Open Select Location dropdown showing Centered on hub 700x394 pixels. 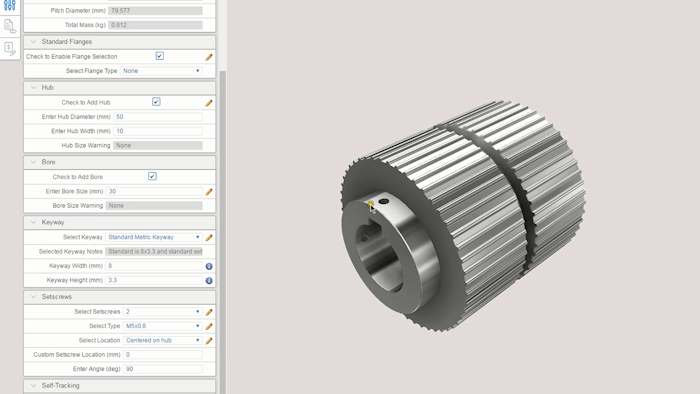click(162, 340)
